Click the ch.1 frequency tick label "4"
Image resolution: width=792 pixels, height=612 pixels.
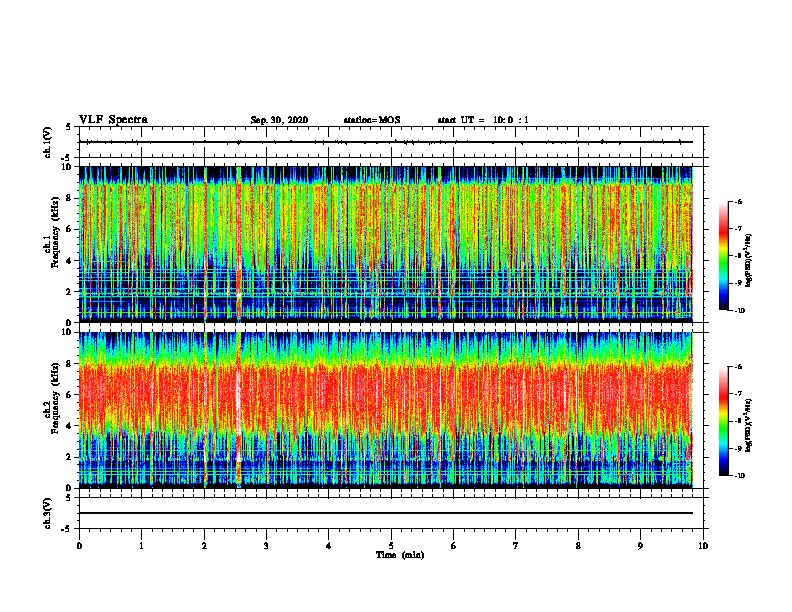70,261
